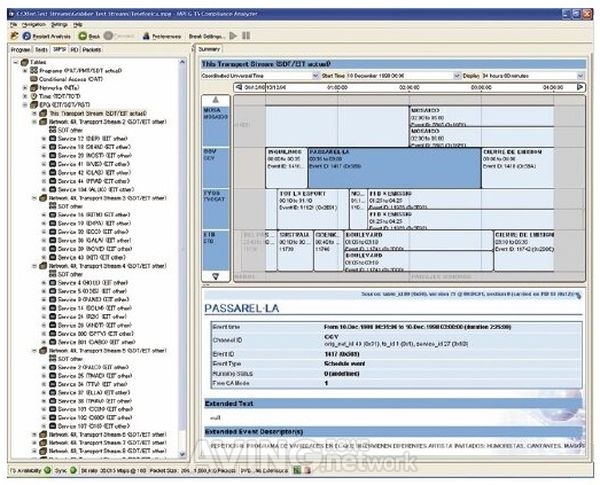Select Service 19 tree item
600x485 pixels.
point(94,223)
